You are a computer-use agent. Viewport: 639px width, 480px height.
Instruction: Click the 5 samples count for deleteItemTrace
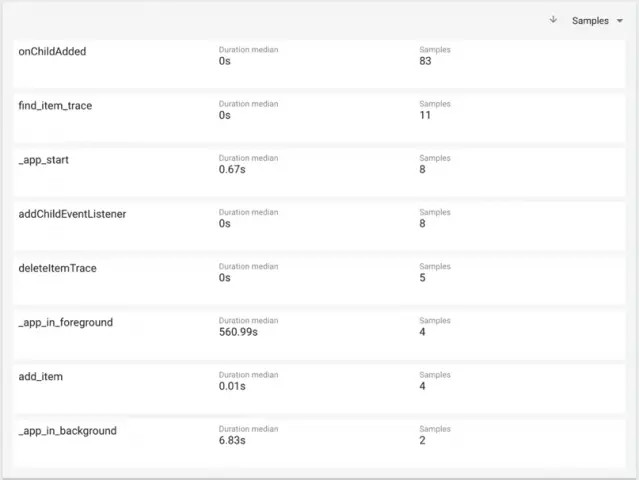coord(422,278)
